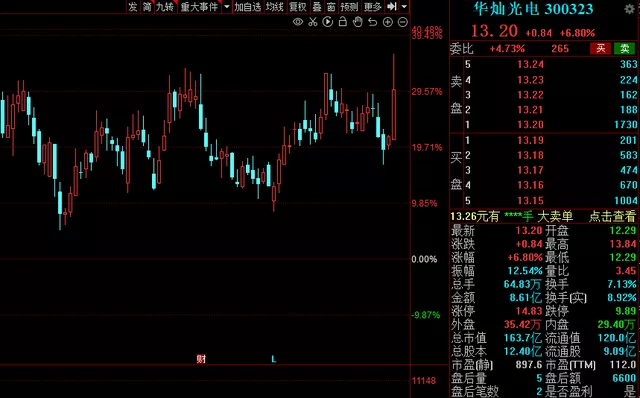
Task: Open the 更多 more menu
Action: [x=372, y=7]
